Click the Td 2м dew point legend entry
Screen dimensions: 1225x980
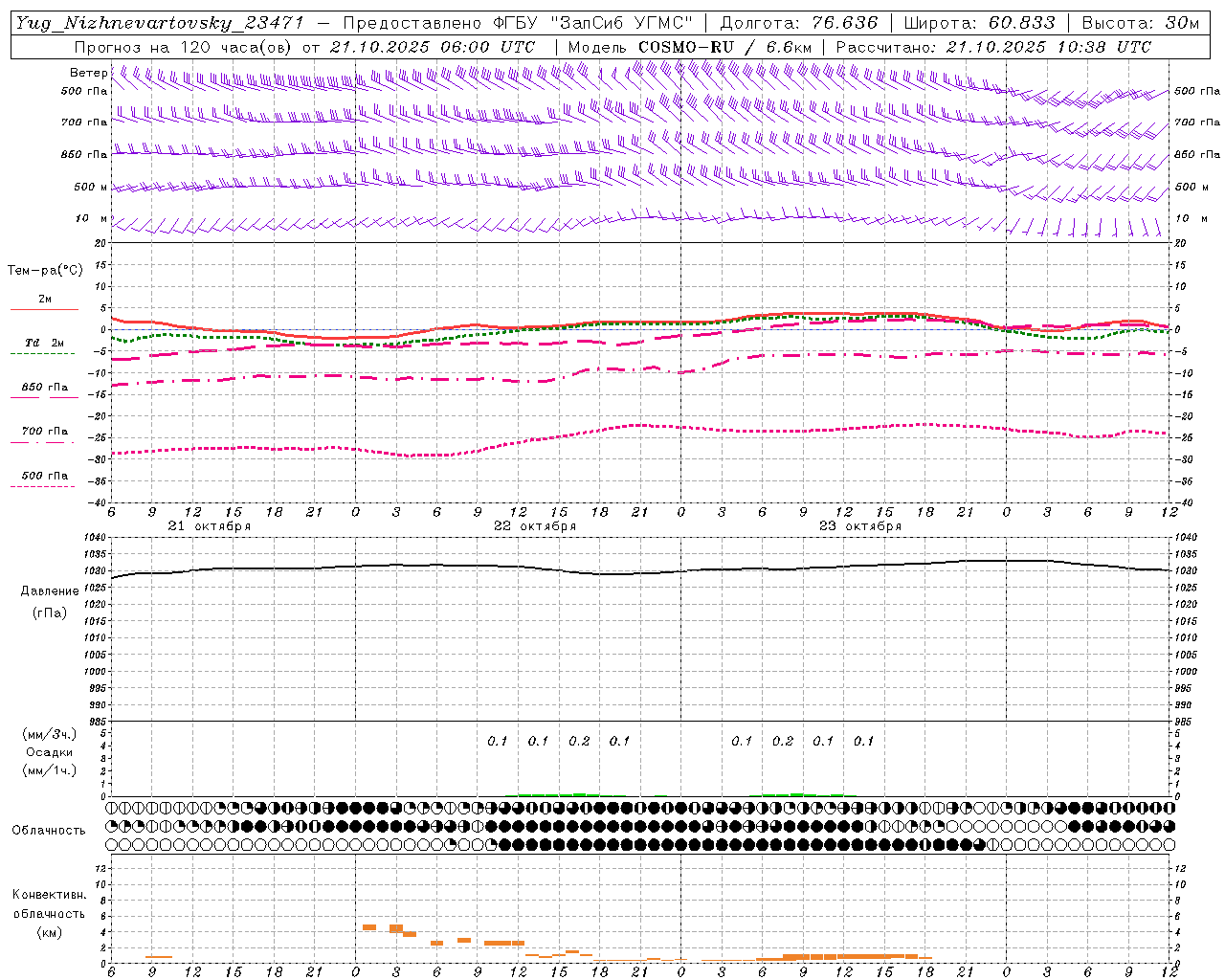pos(44,343)
